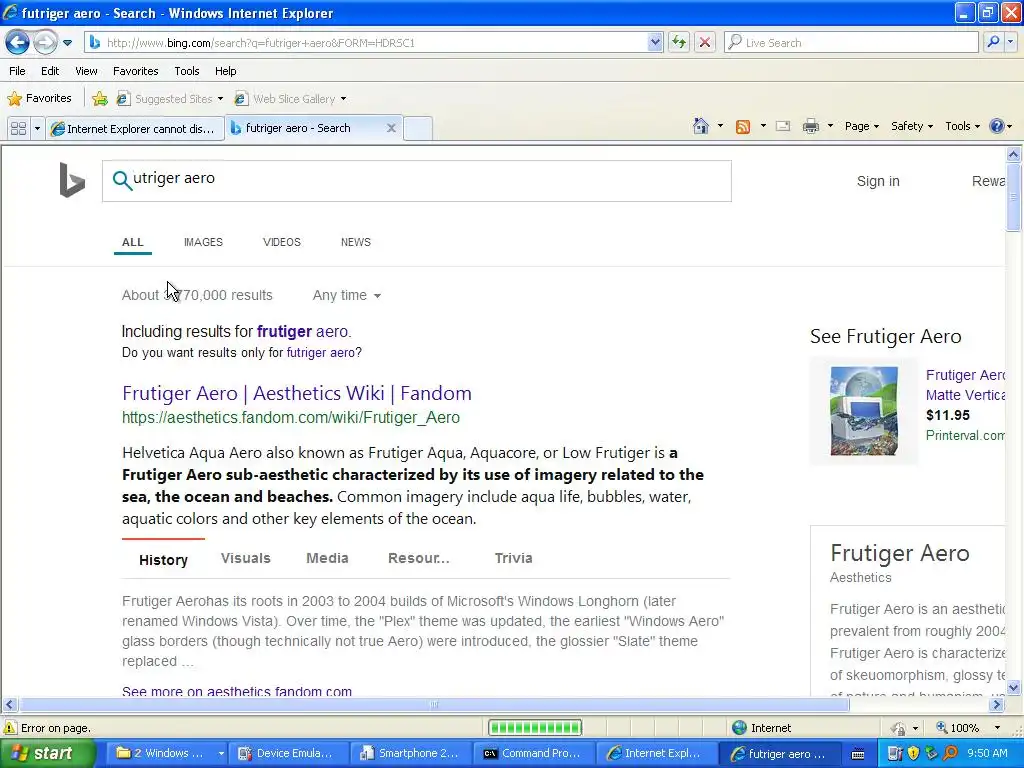Open the zoom level 100% control
This screenshot has width=1024, height=768.
[968, 728]
